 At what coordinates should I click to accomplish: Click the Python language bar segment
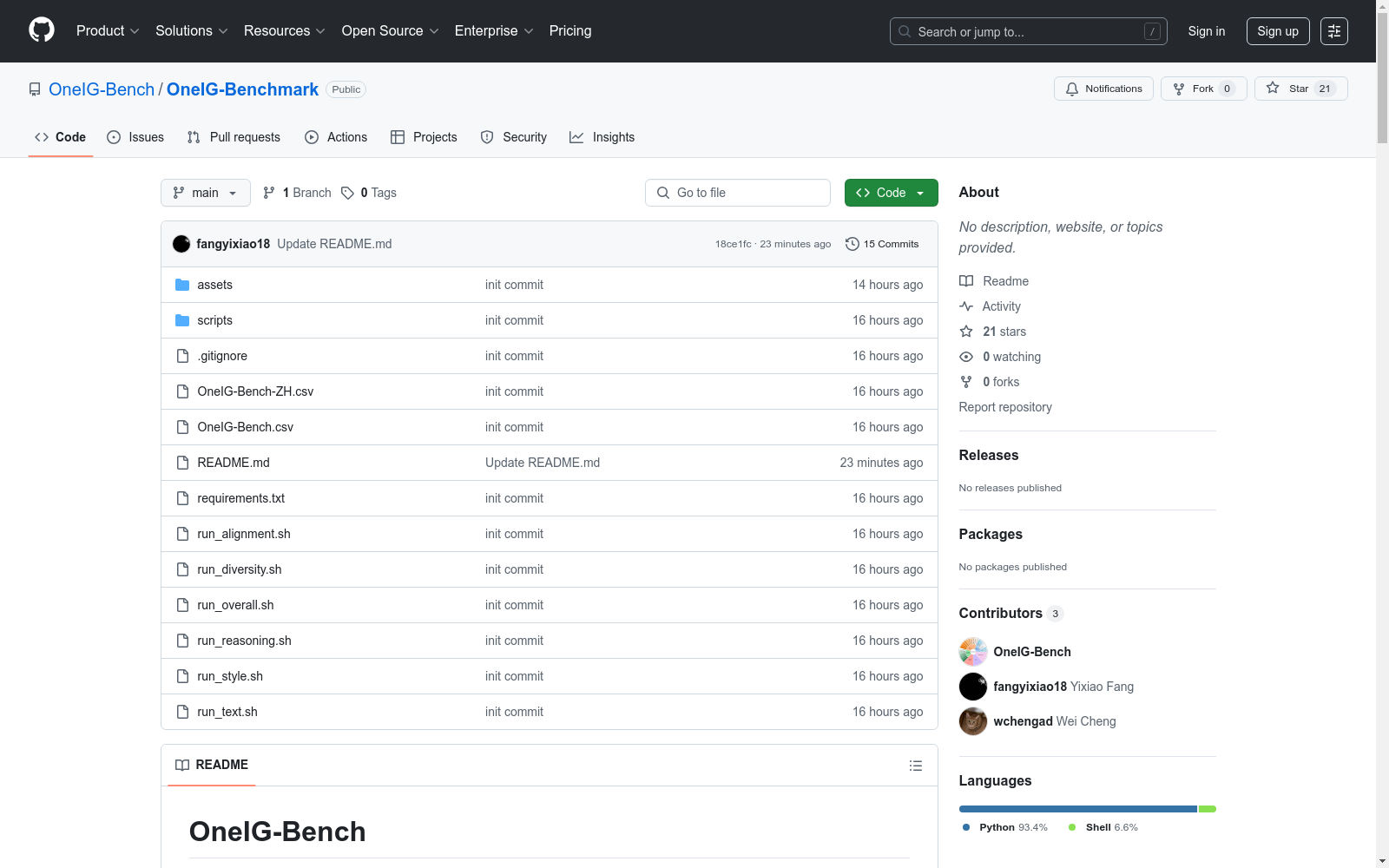pos(1076,809)
